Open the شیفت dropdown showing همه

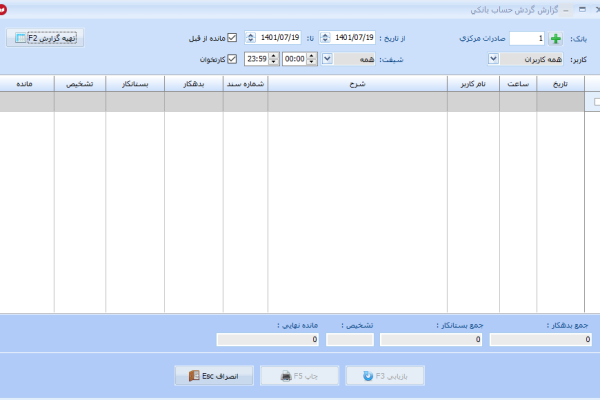click(327, 59)
